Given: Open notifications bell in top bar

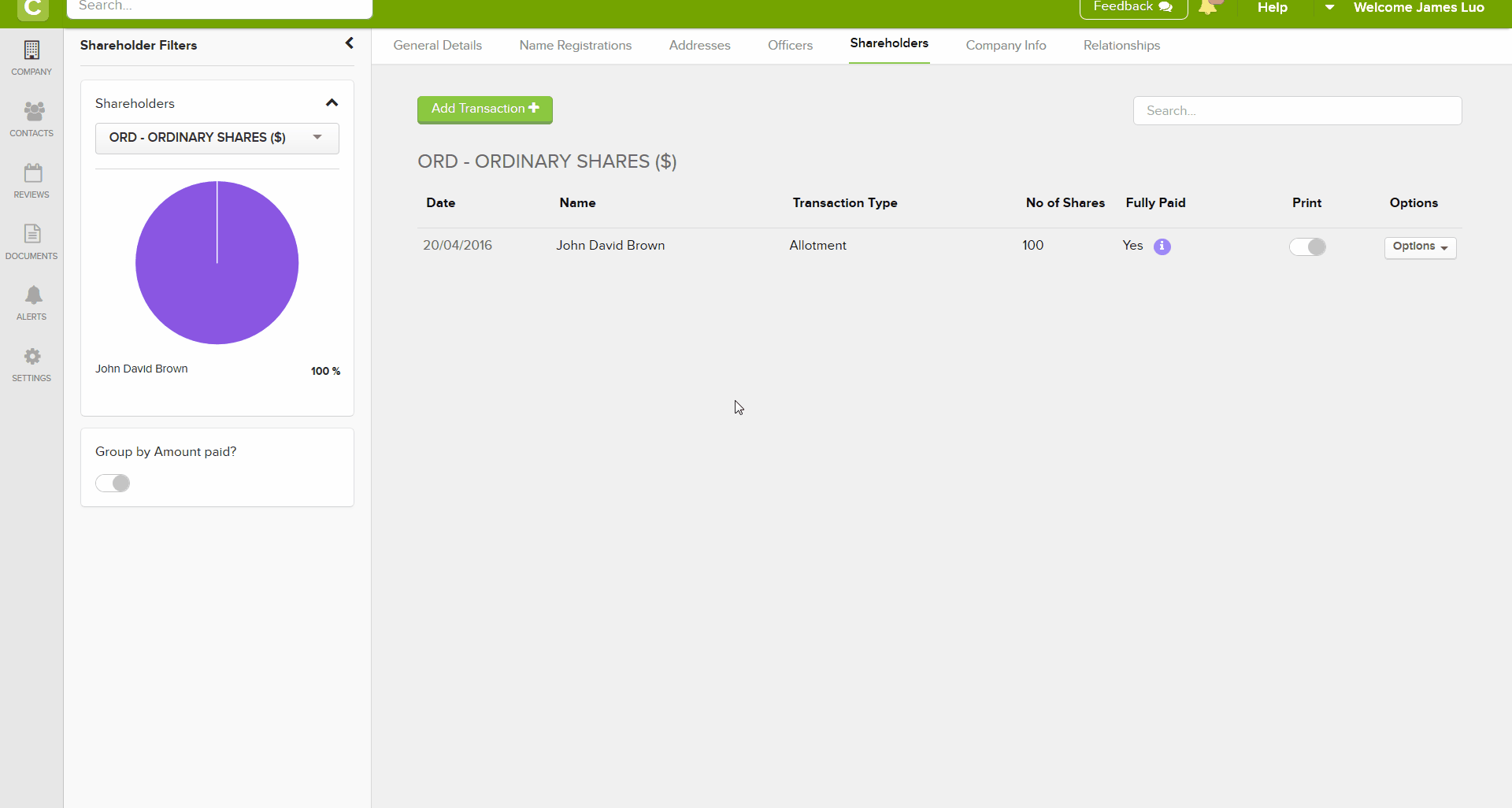Looking at the screenshot, I should pyautogui.click(x=1207, y=8).
